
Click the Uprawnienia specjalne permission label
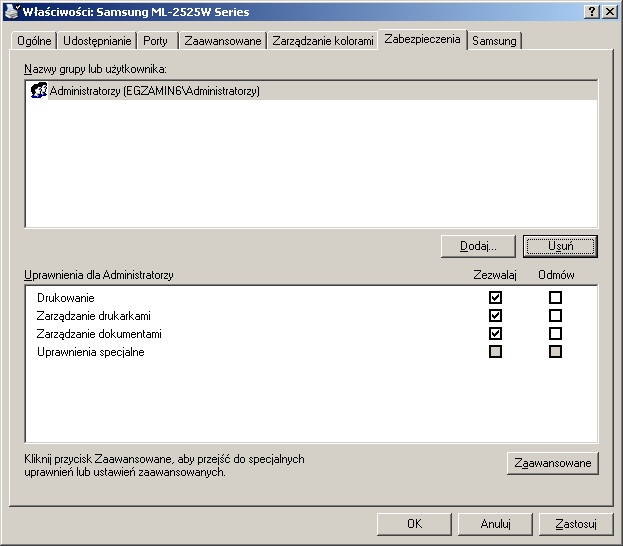pyautogui.click(x=91, y=352)
